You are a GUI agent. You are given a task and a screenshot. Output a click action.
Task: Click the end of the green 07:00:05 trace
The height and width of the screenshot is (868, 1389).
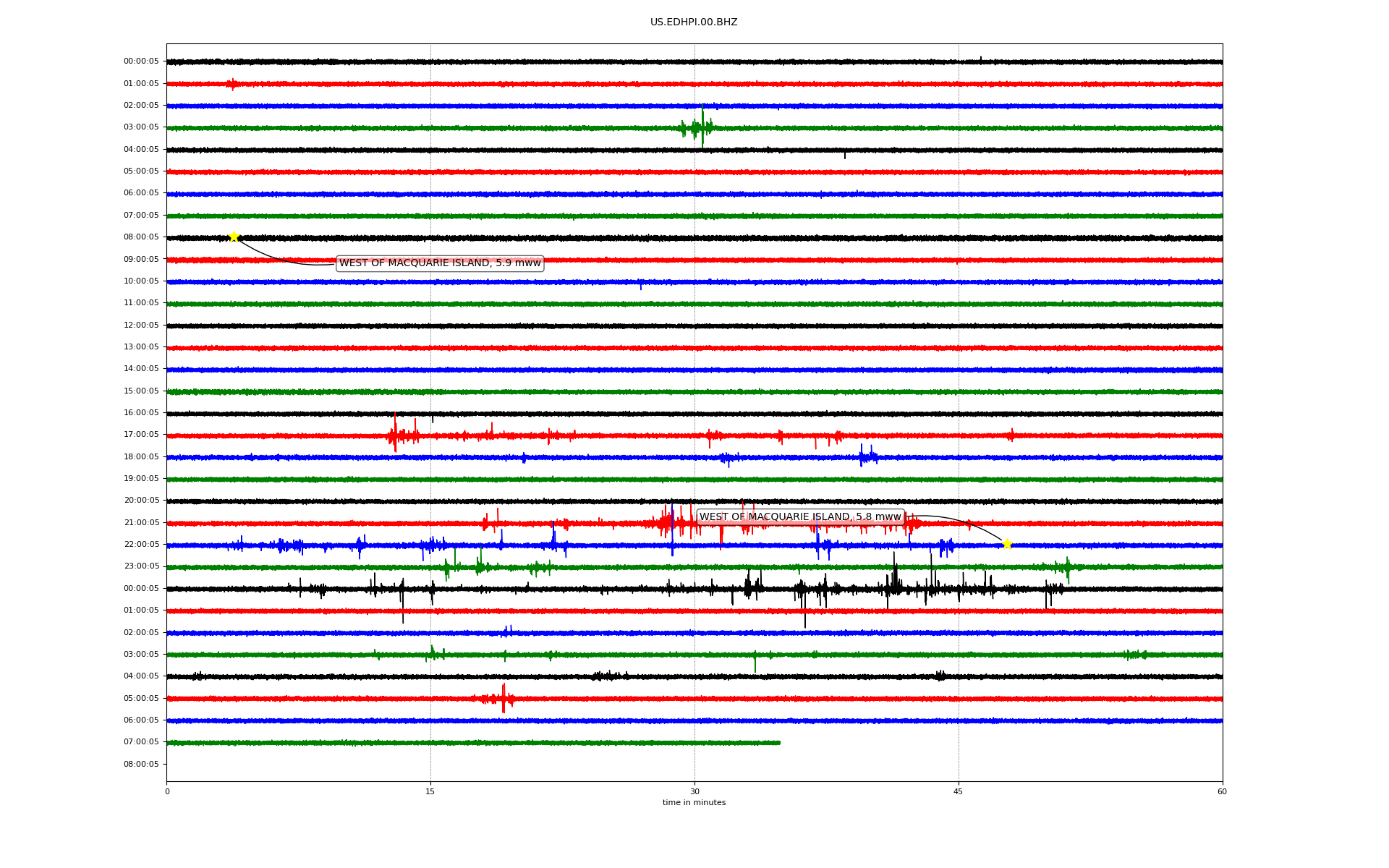click(778, 742)
